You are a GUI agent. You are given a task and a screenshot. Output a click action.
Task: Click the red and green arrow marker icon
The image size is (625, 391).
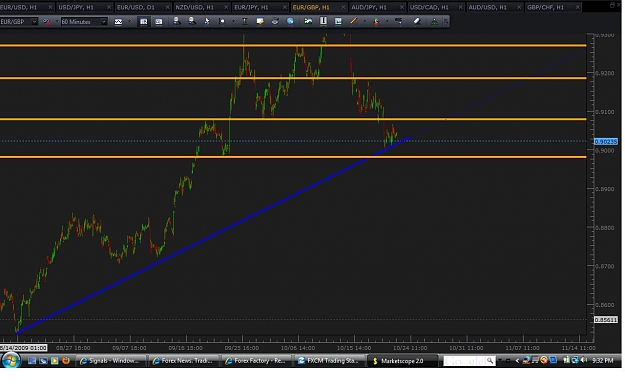376,22
